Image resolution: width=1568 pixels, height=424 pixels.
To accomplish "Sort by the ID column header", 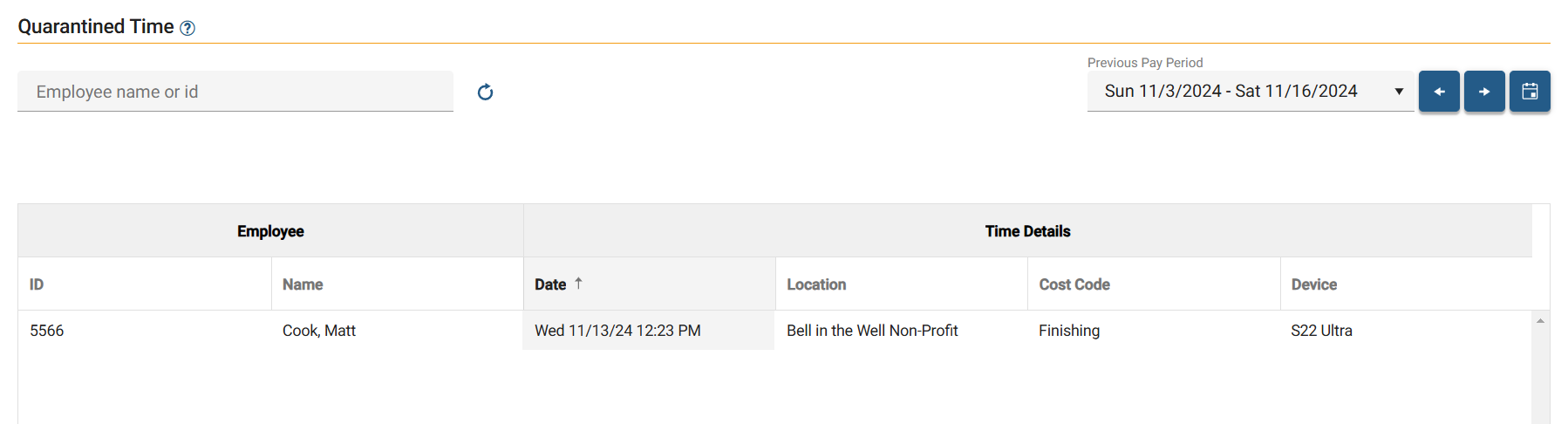I will click(37, 284).
